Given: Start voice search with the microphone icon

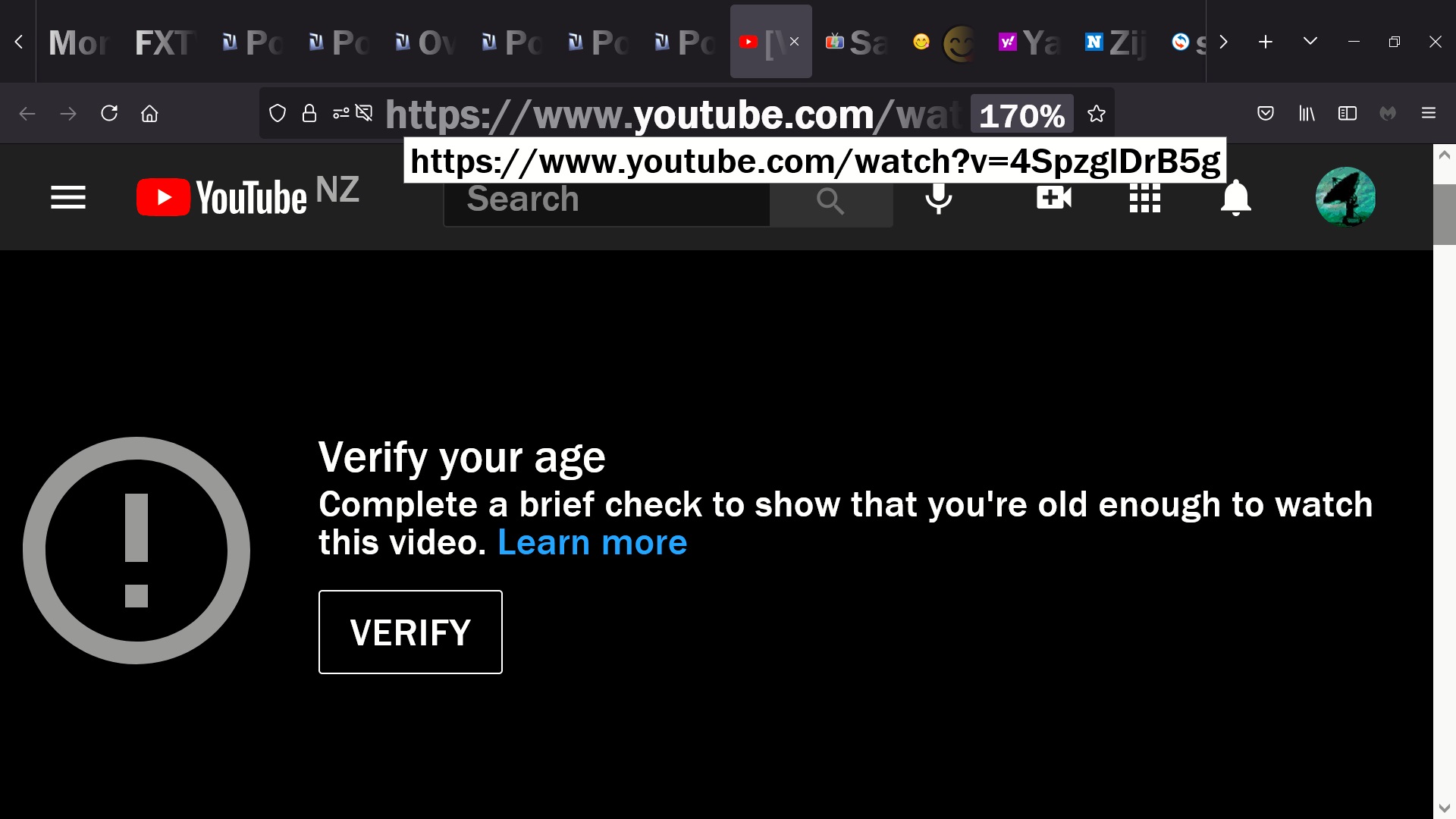Looking at the screenshot, I should (x=939, y=198).
